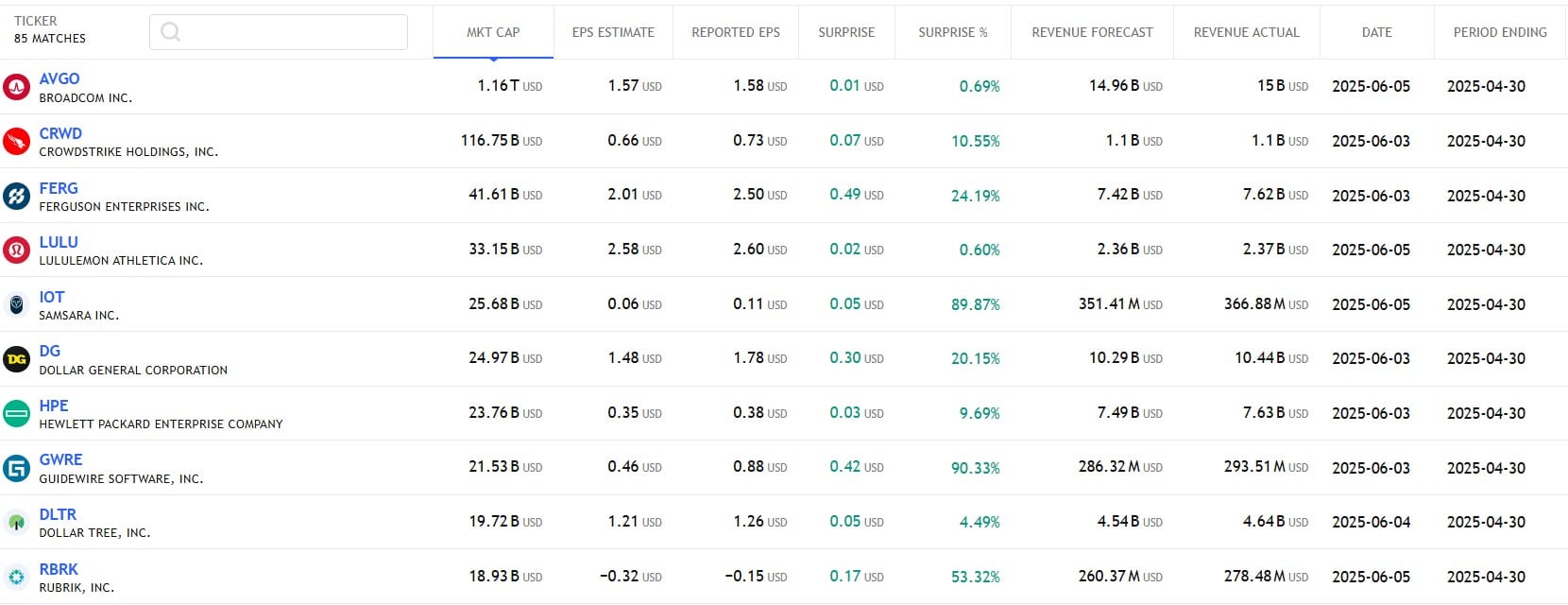This screenshot has height=605, width=1568.
Task: Click Rubrik's 53.32% surprise percentage
Action: [976, 577]
